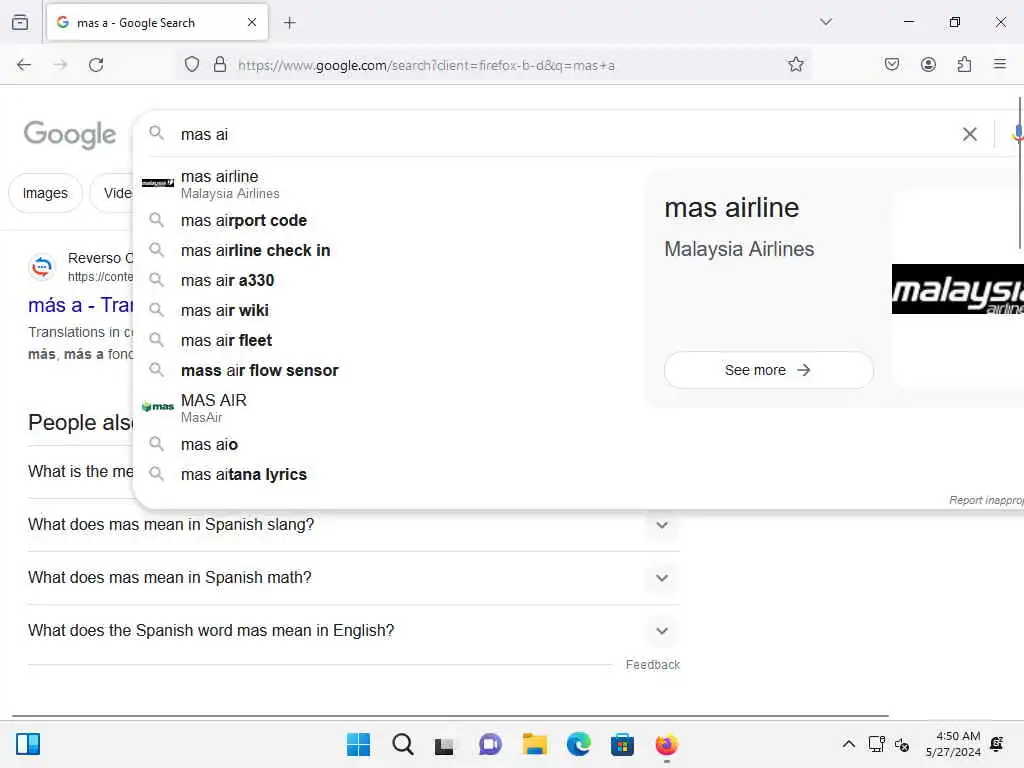The height and width of the screenshot is (768, 1024).
Task: Switch to Videos results filter
Action: coord(112,193)
